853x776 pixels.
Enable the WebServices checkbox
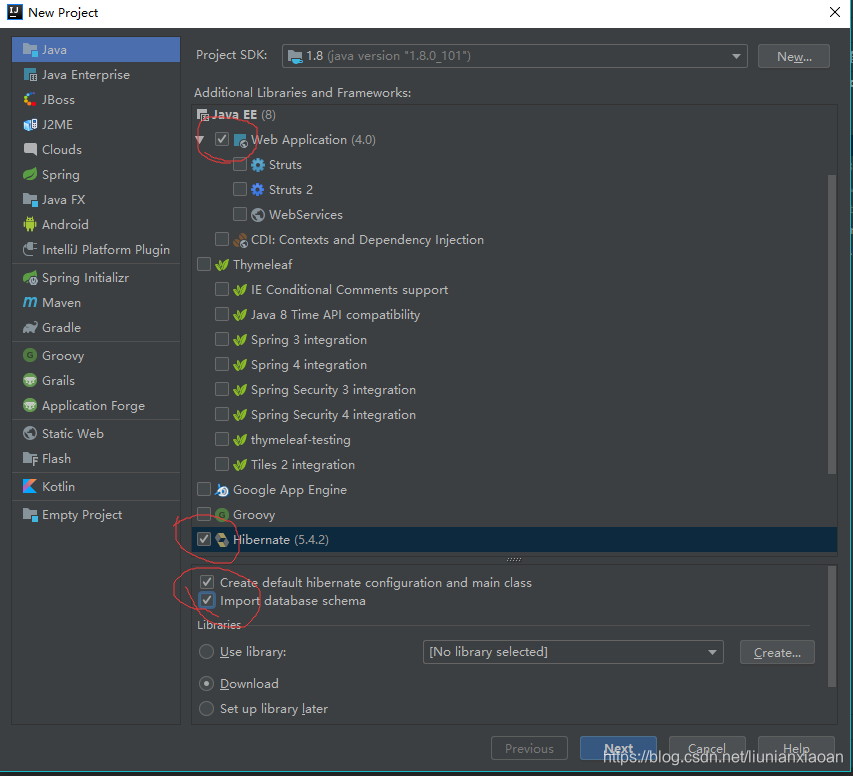coord(239,214)
